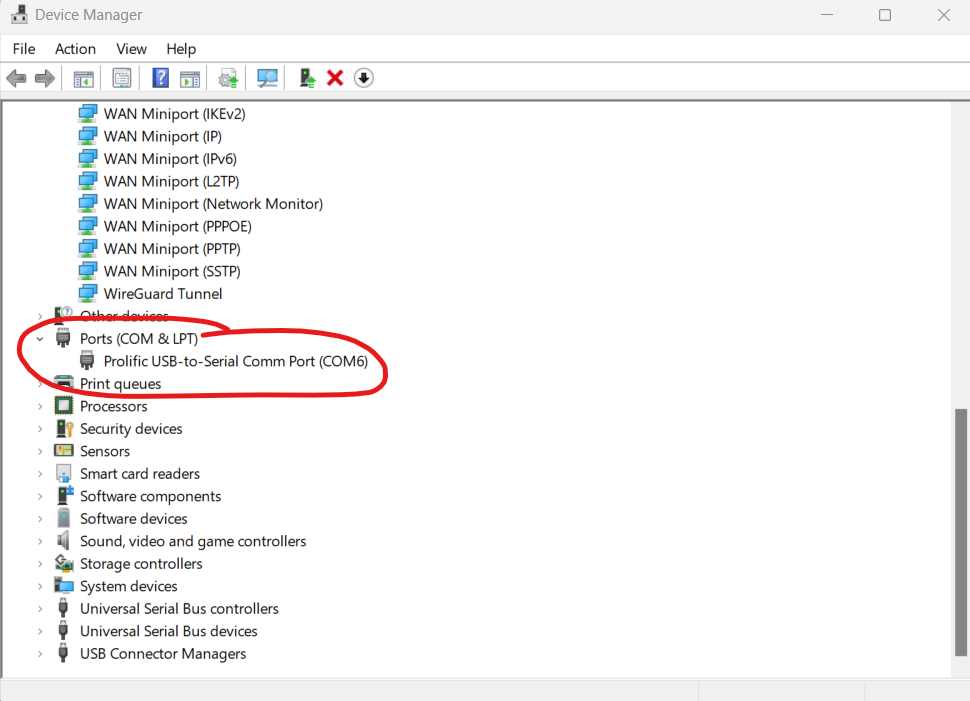Expand the System devices chevron
Viewport: 970px width, 701px height.
40,586
